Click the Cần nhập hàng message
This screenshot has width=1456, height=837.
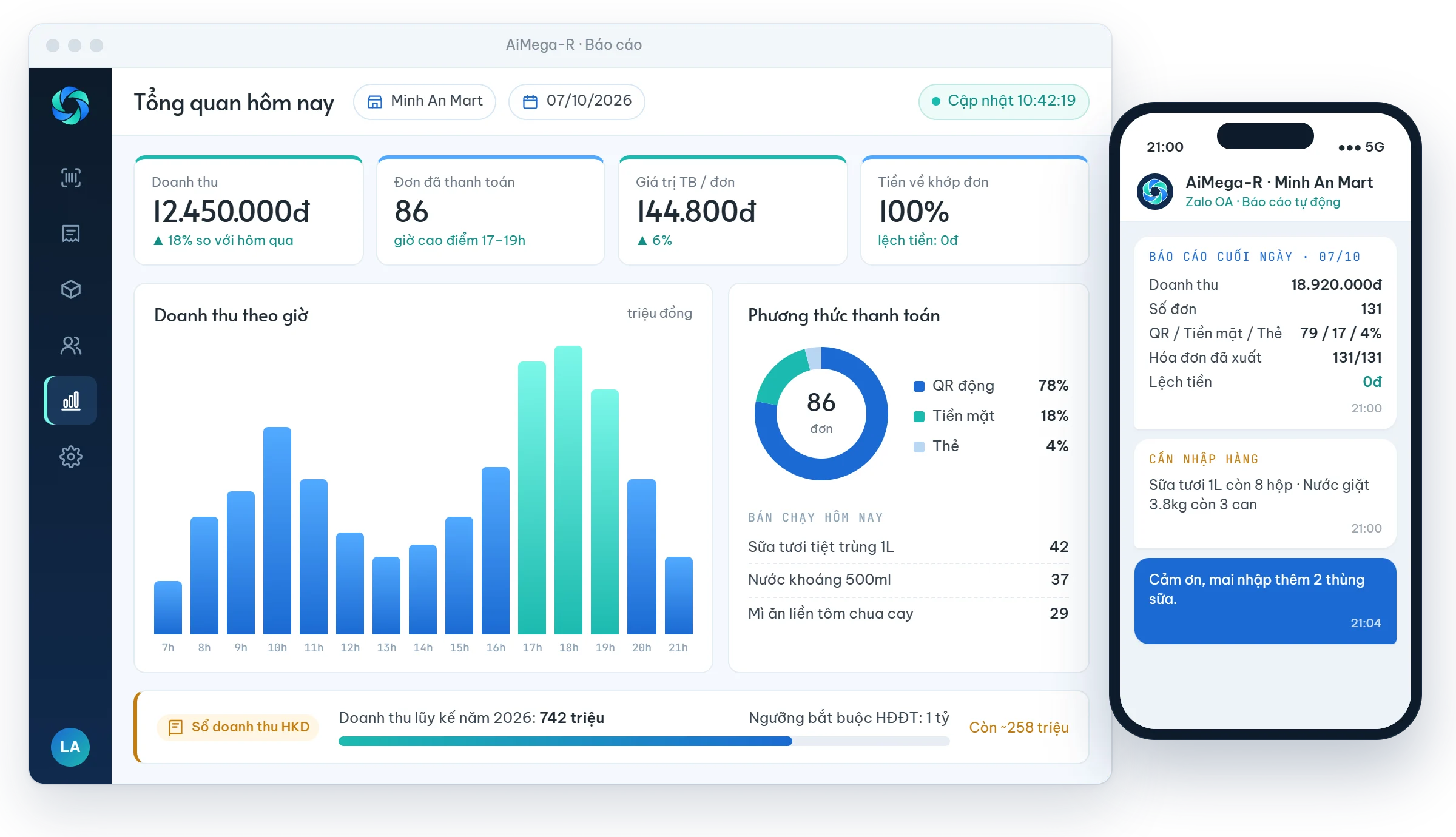coord(1266,494)
